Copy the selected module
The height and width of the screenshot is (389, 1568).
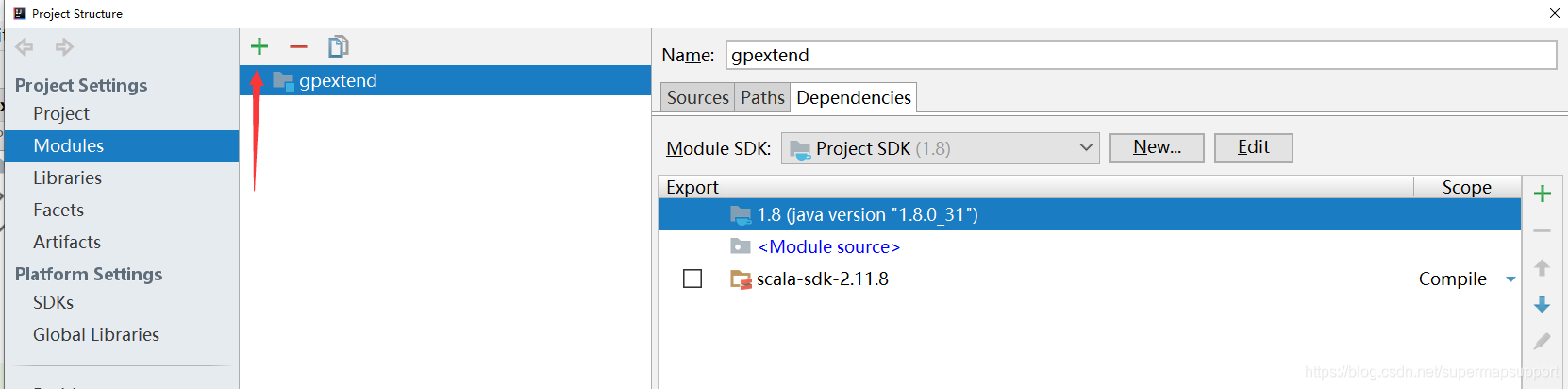[338, 46]
